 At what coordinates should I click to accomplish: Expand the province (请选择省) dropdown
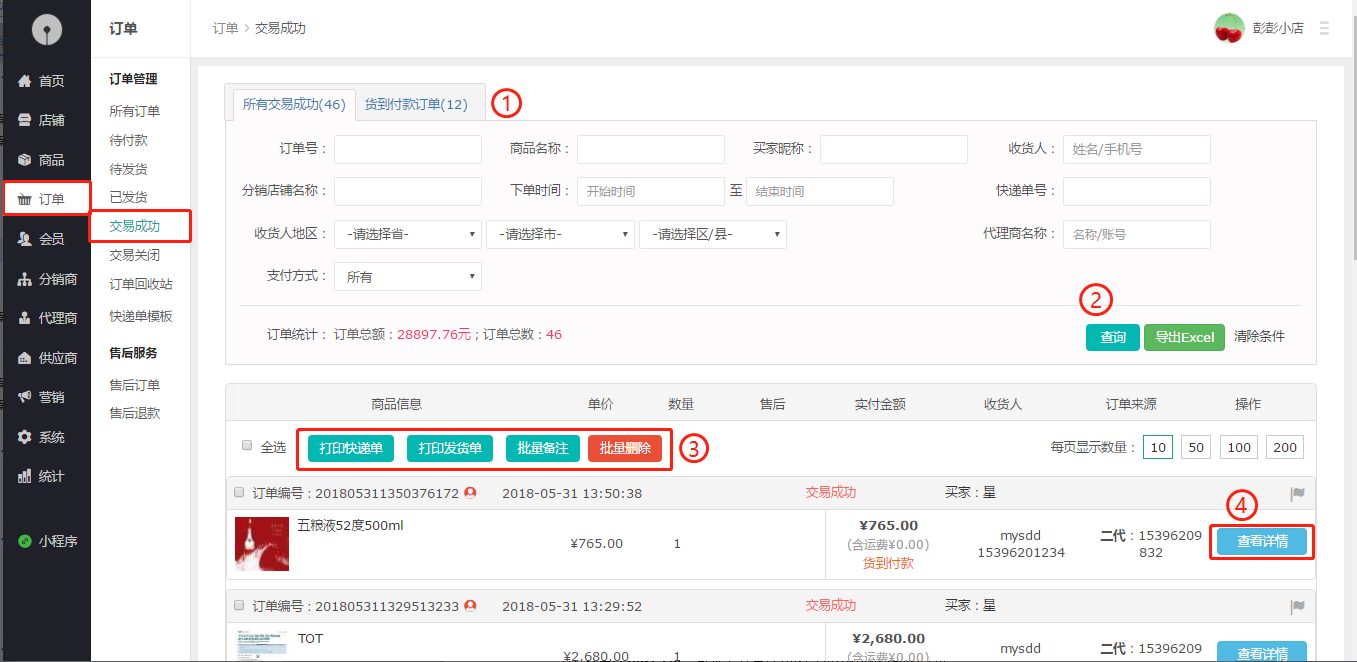(x=408, y=235)
